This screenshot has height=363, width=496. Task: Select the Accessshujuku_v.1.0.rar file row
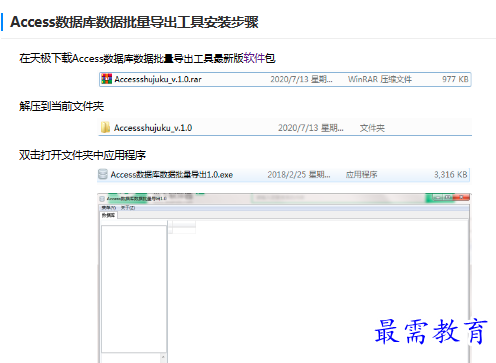point(285,79)
